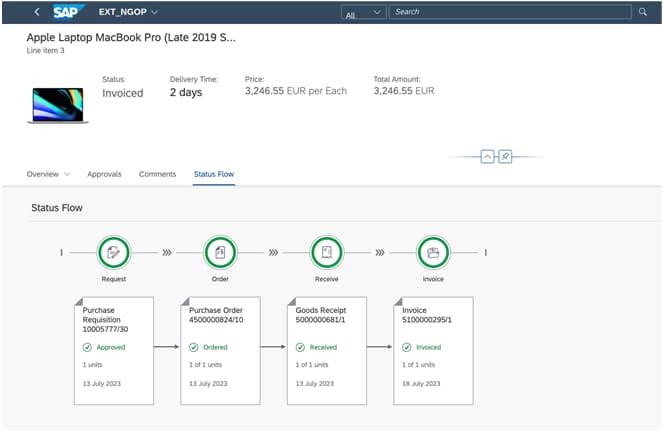Click the chevrons between Order and Receive
This screenshot has width=663, height=433.
(x=274, y=252)
